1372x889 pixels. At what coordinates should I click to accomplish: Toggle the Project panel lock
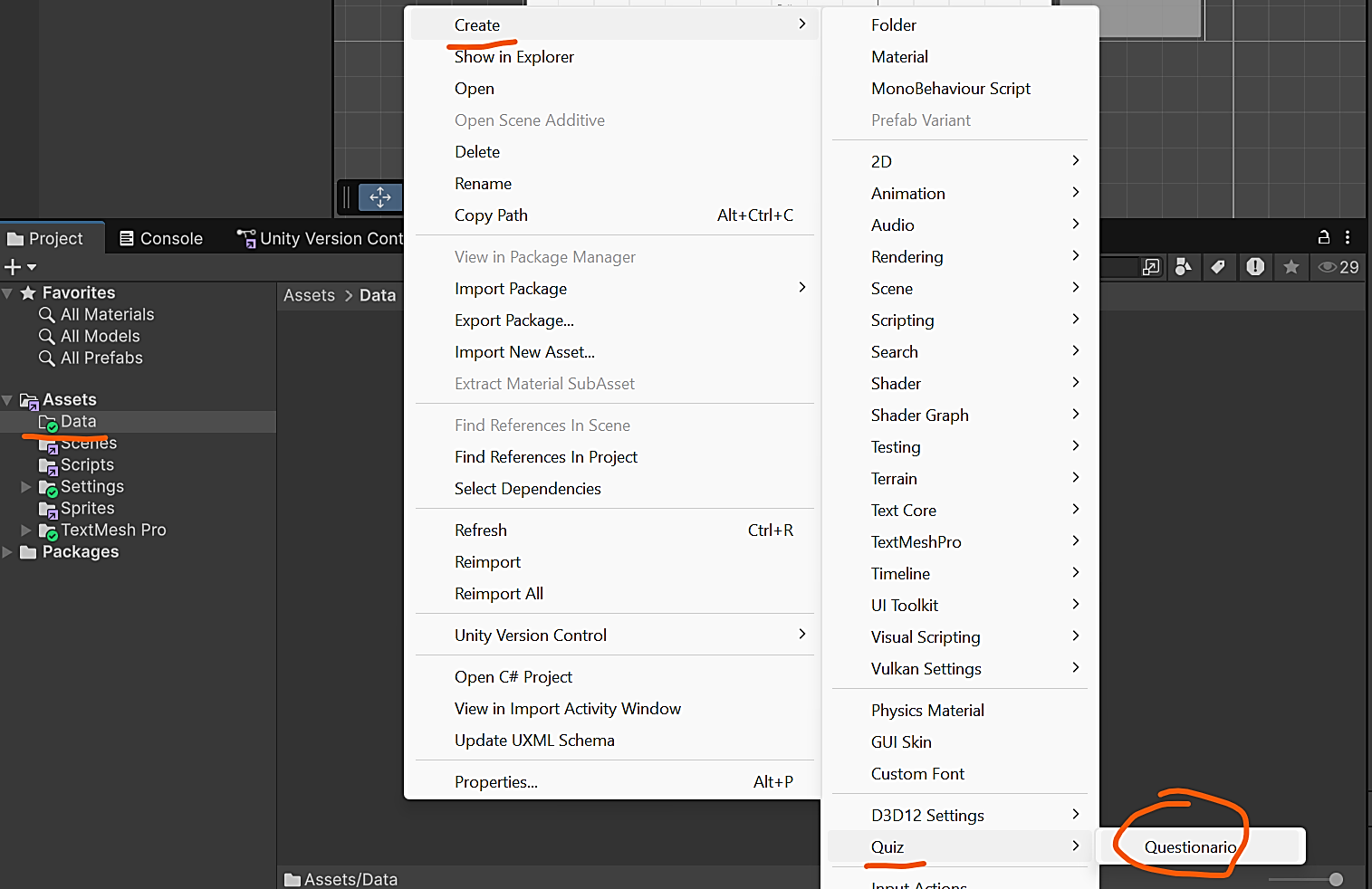[x=1323, y=238]
